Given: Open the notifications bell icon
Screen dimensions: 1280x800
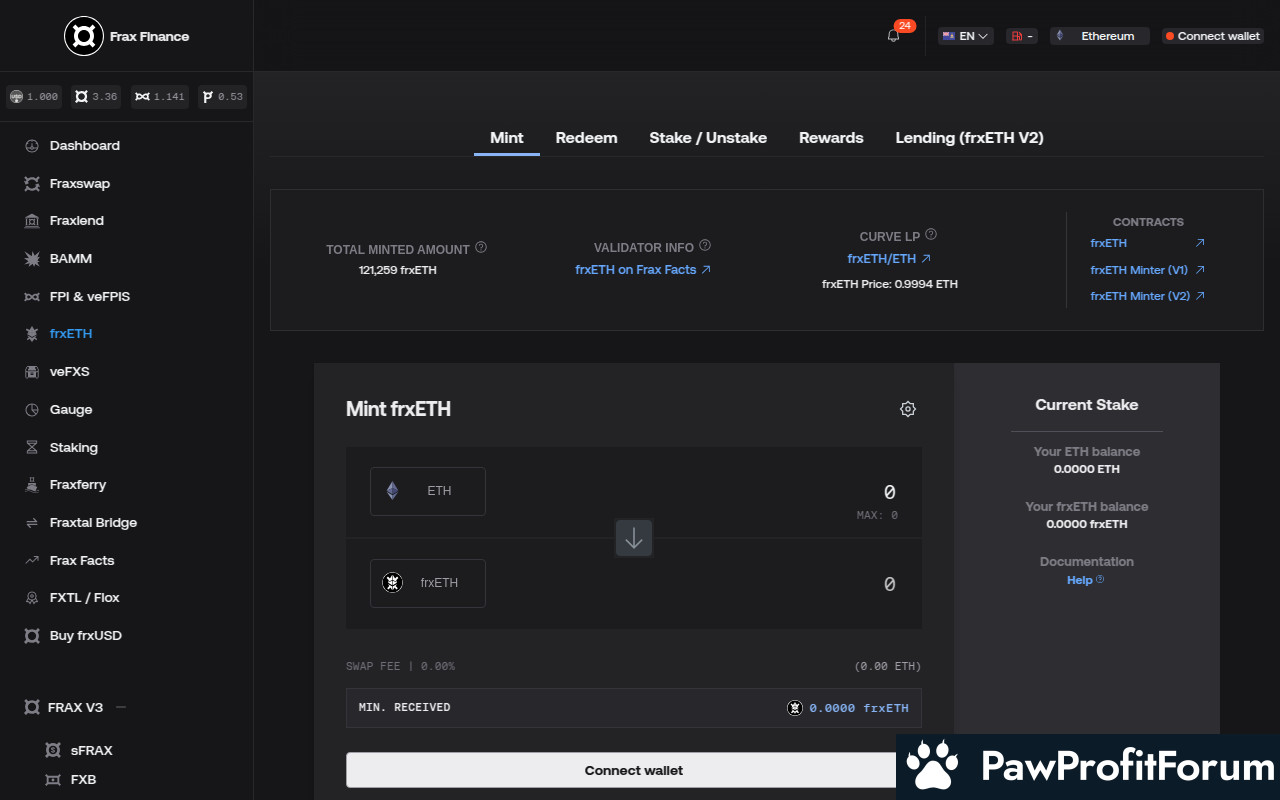Looking at the screenshot, I should [x=894, y=36].
